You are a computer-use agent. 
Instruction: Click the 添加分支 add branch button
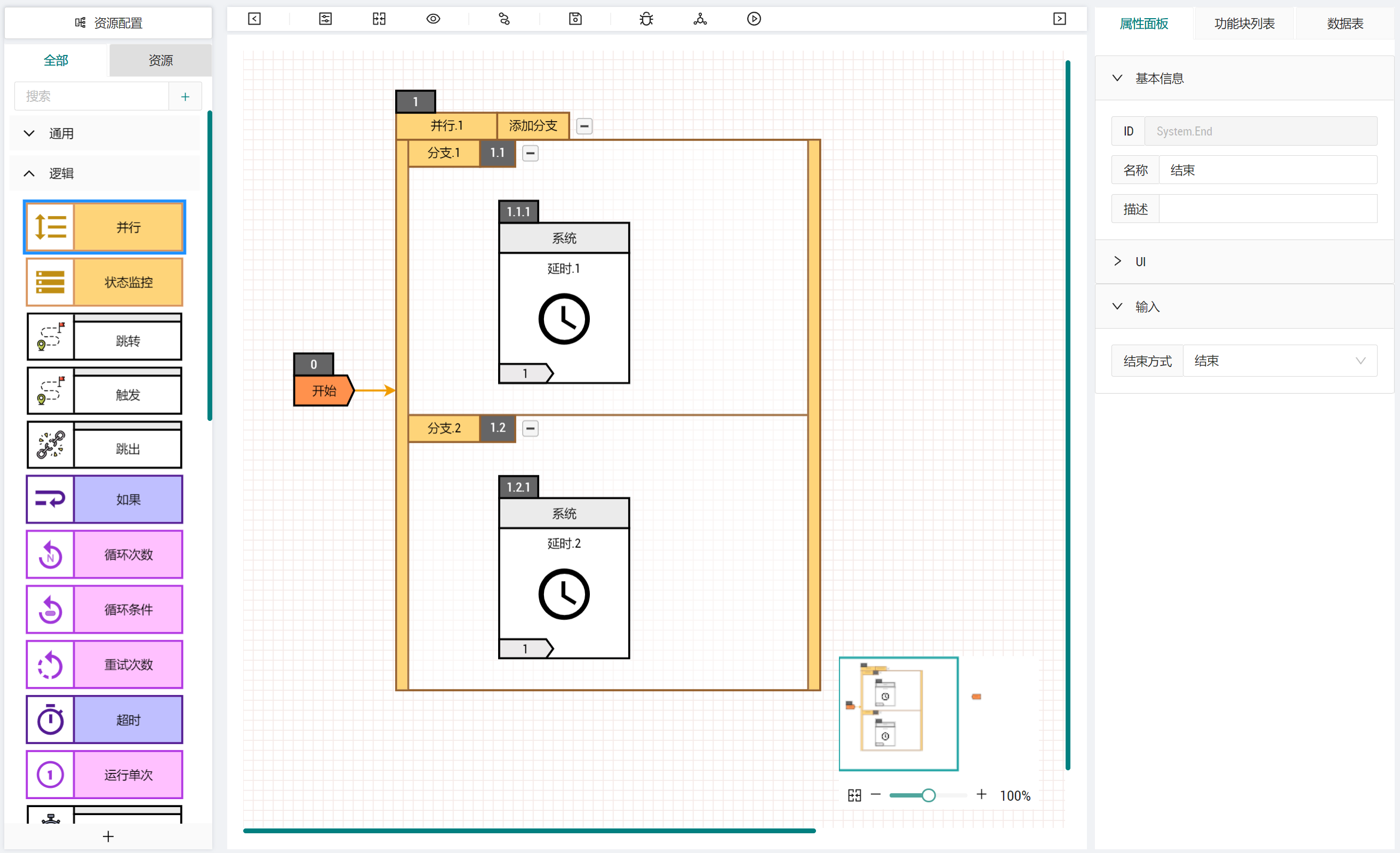(533, 125)
